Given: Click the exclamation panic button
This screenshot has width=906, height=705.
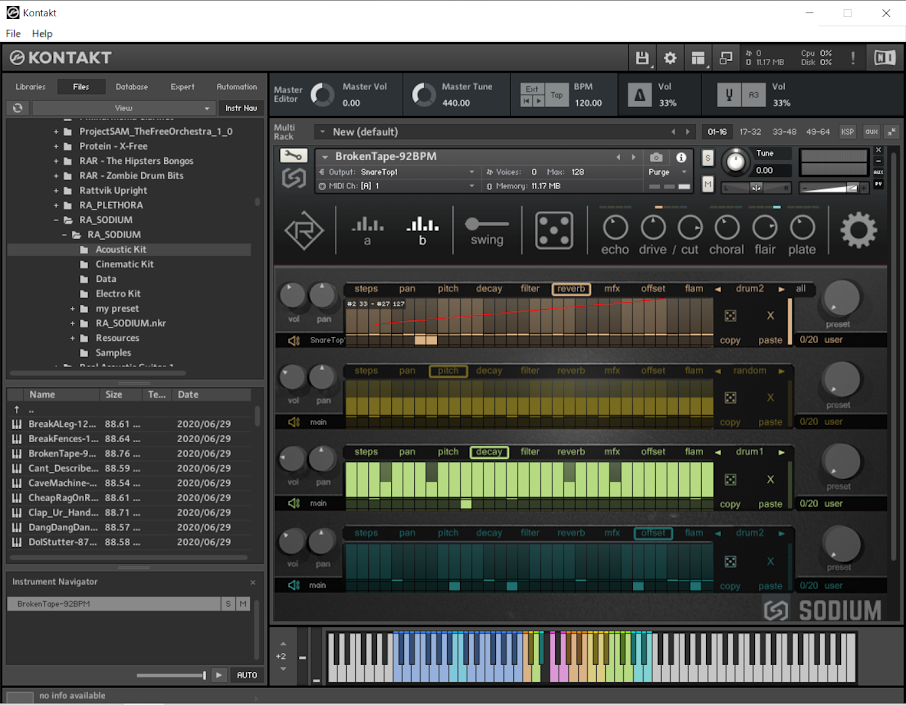Looking at the screenshot, I should tap(853, 58).
